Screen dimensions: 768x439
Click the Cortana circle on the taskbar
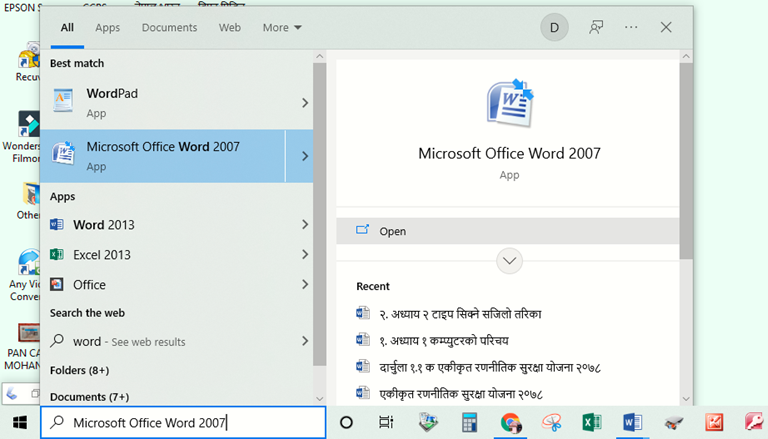pos(346,422)
